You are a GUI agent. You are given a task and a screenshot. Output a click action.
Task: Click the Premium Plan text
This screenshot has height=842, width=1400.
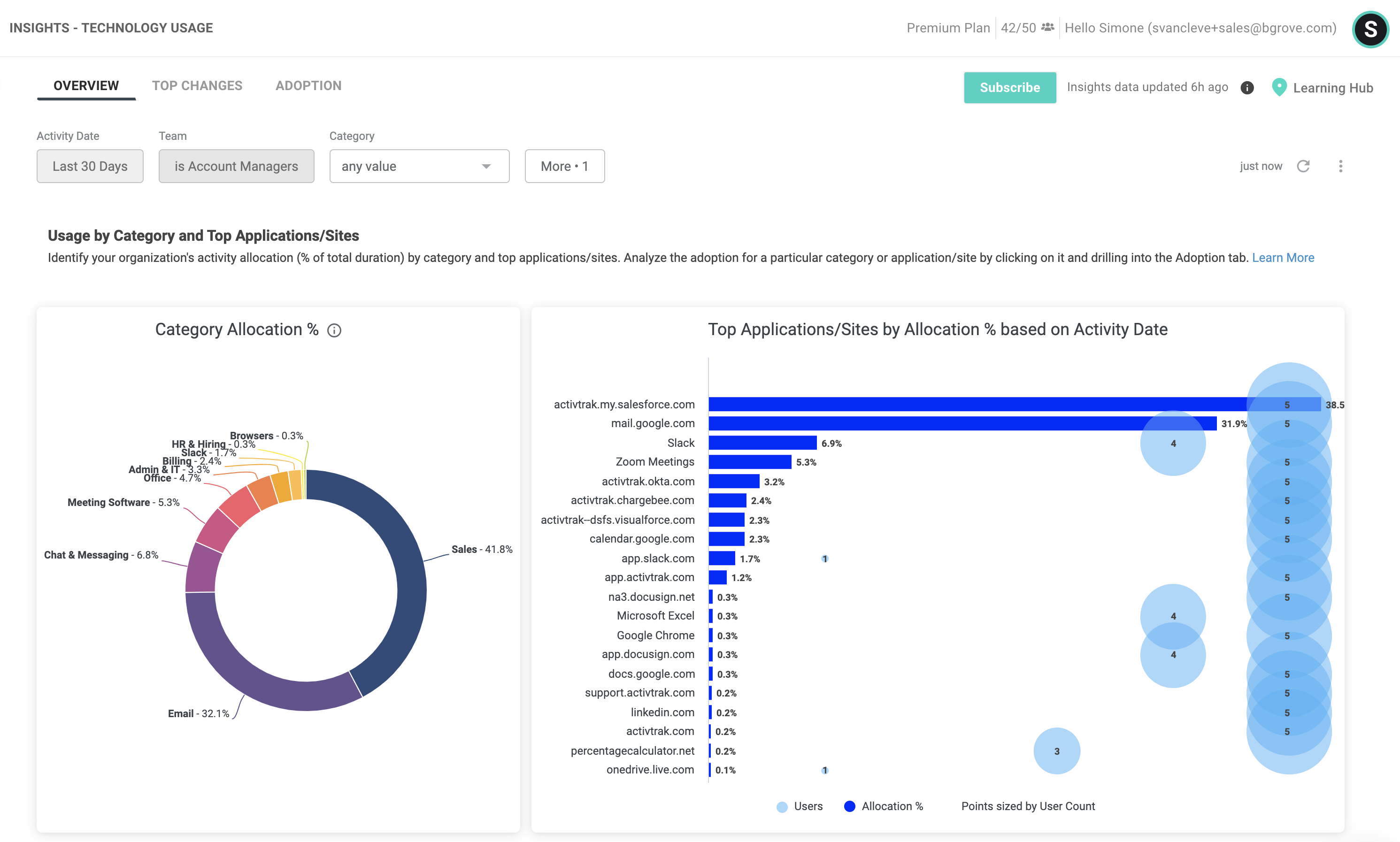[948, 28]
